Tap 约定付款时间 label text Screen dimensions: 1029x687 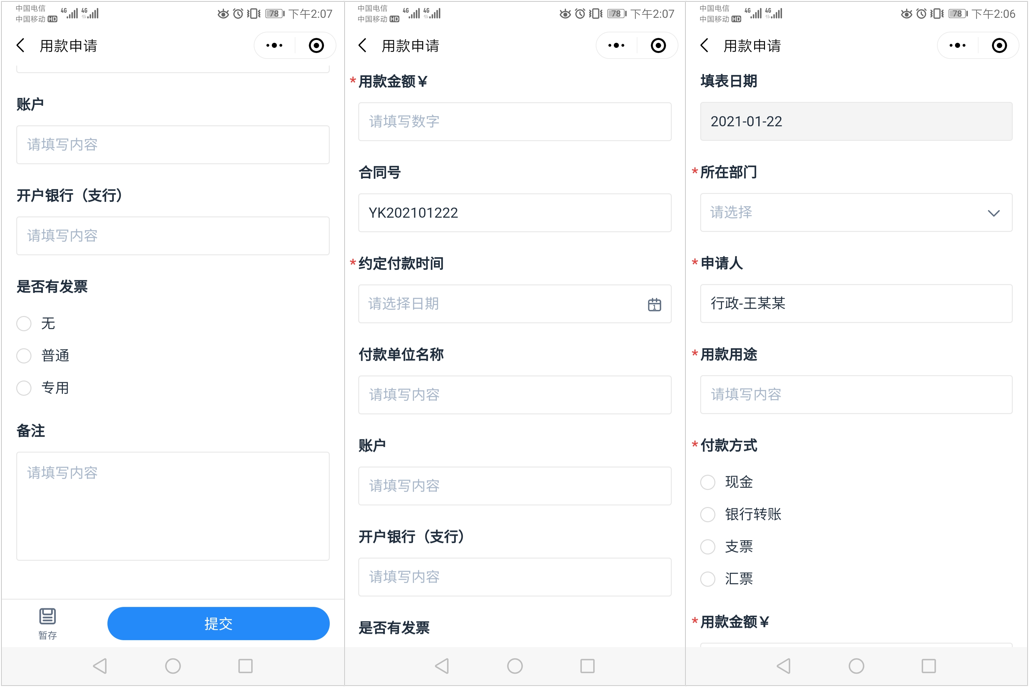[x=401, y=264]
